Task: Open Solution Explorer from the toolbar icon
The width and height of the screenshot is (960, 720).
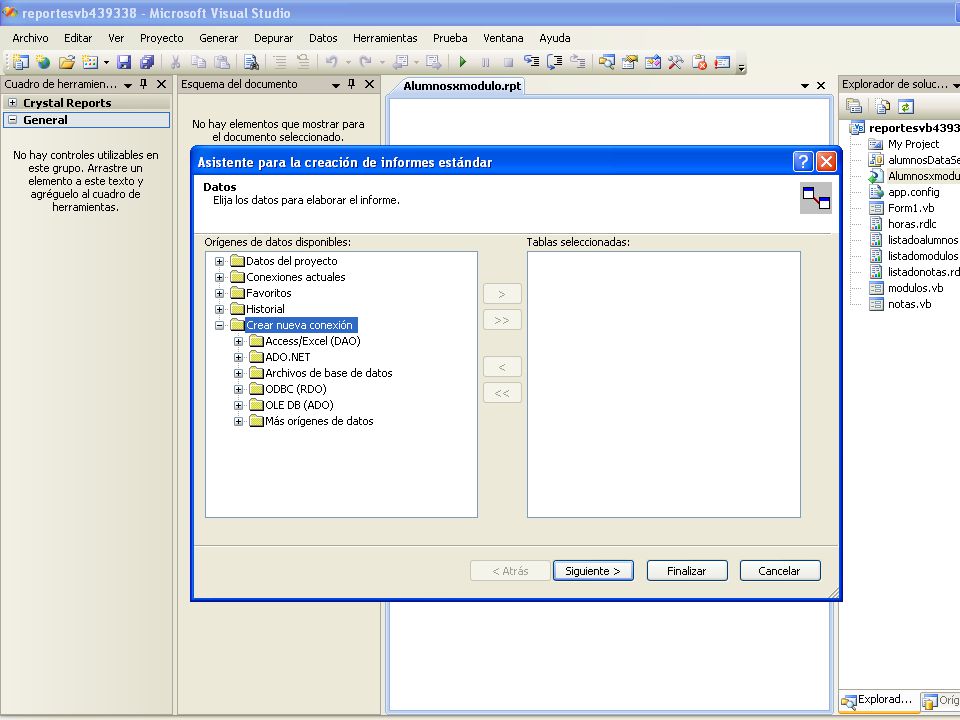Action: pos(607,62)
